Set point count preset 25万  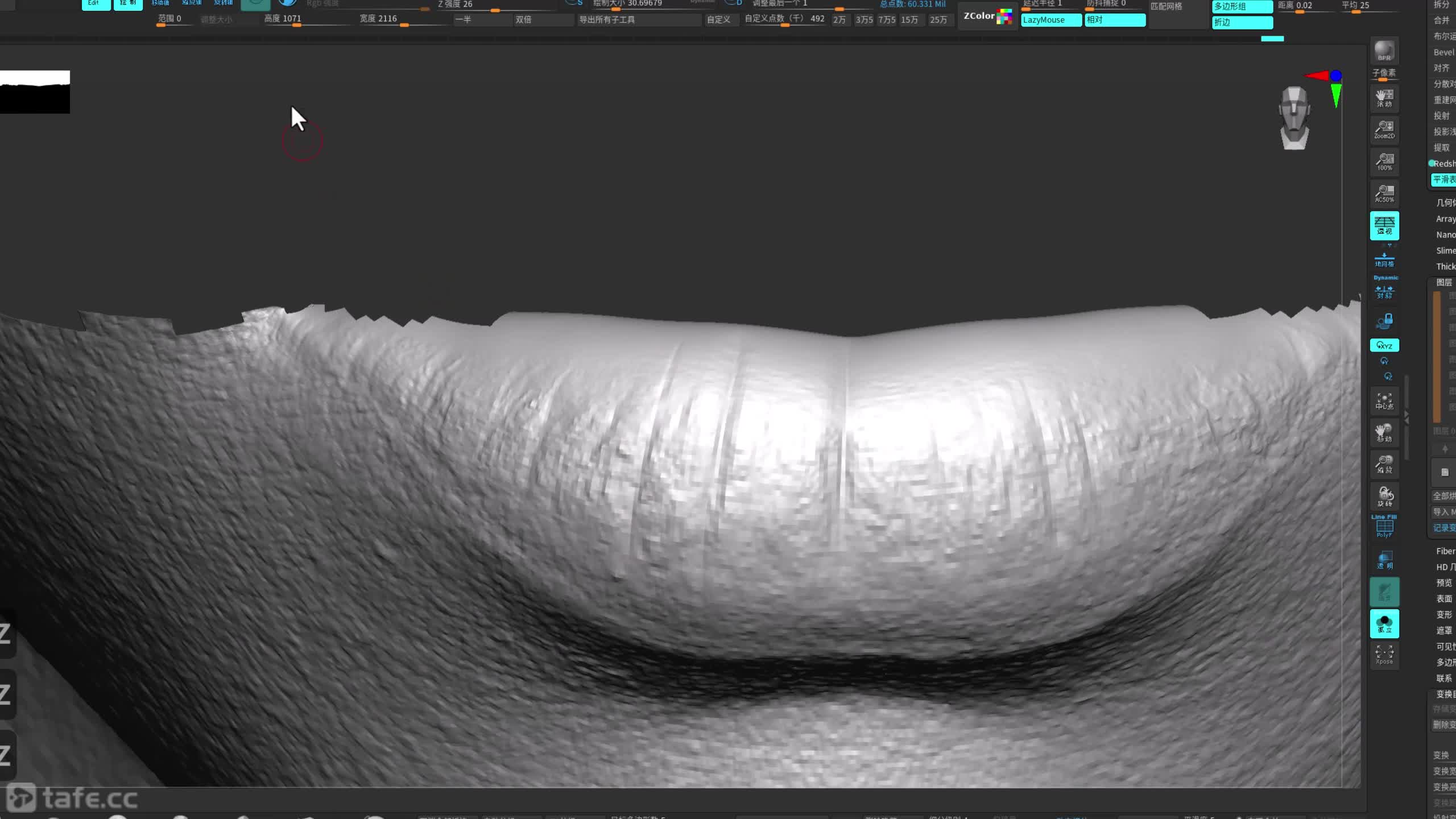(938, 20)
